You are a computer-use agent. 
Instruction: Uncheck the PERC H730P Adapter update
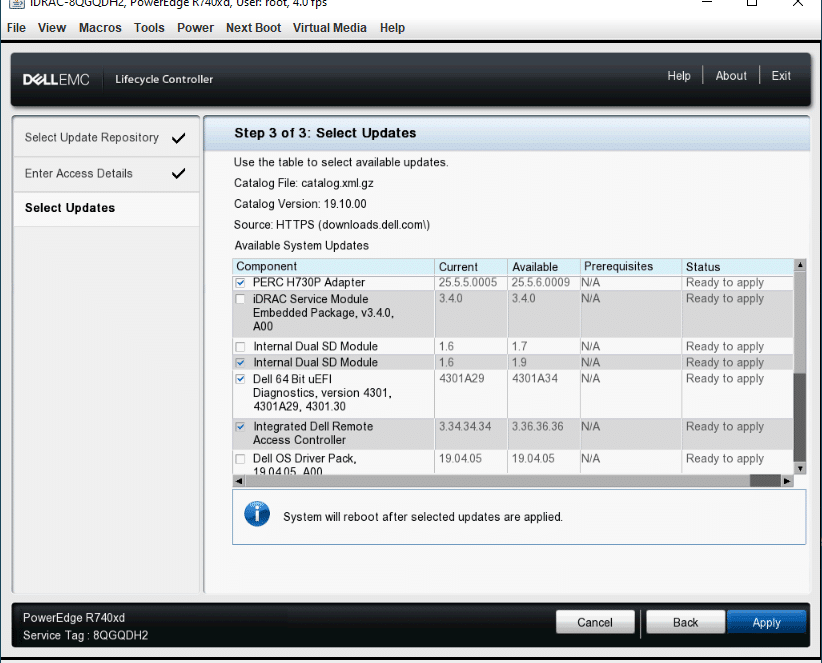[x=241, y=283]
